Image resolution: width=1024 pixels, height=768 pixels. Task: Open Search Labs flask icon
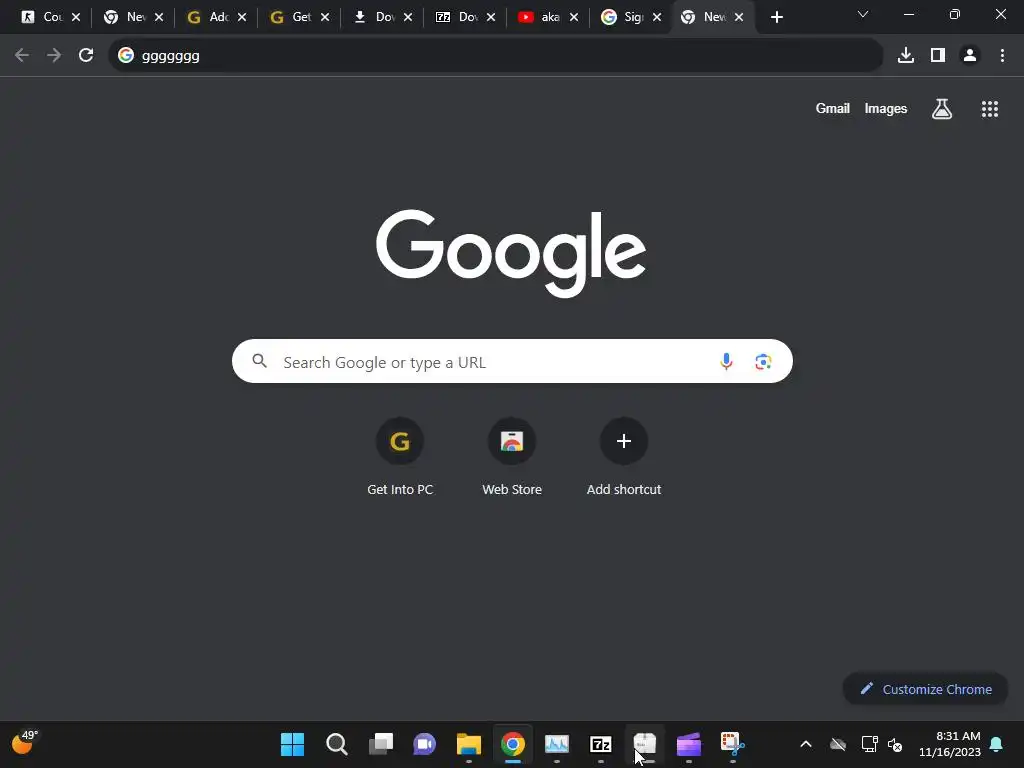[942, 109]
